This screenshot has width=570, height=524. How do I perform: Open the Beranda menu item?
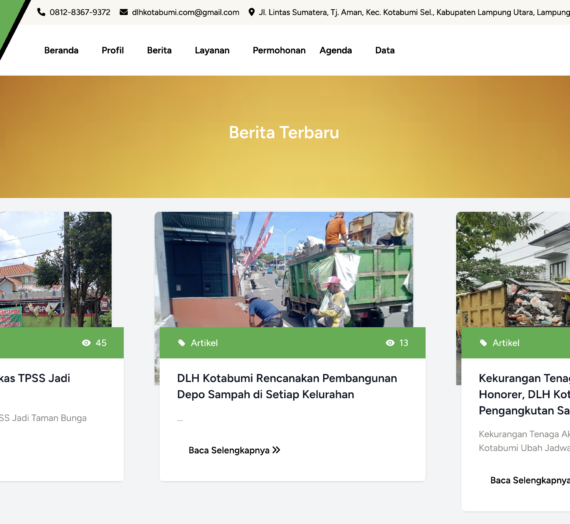tap(61, 50)
